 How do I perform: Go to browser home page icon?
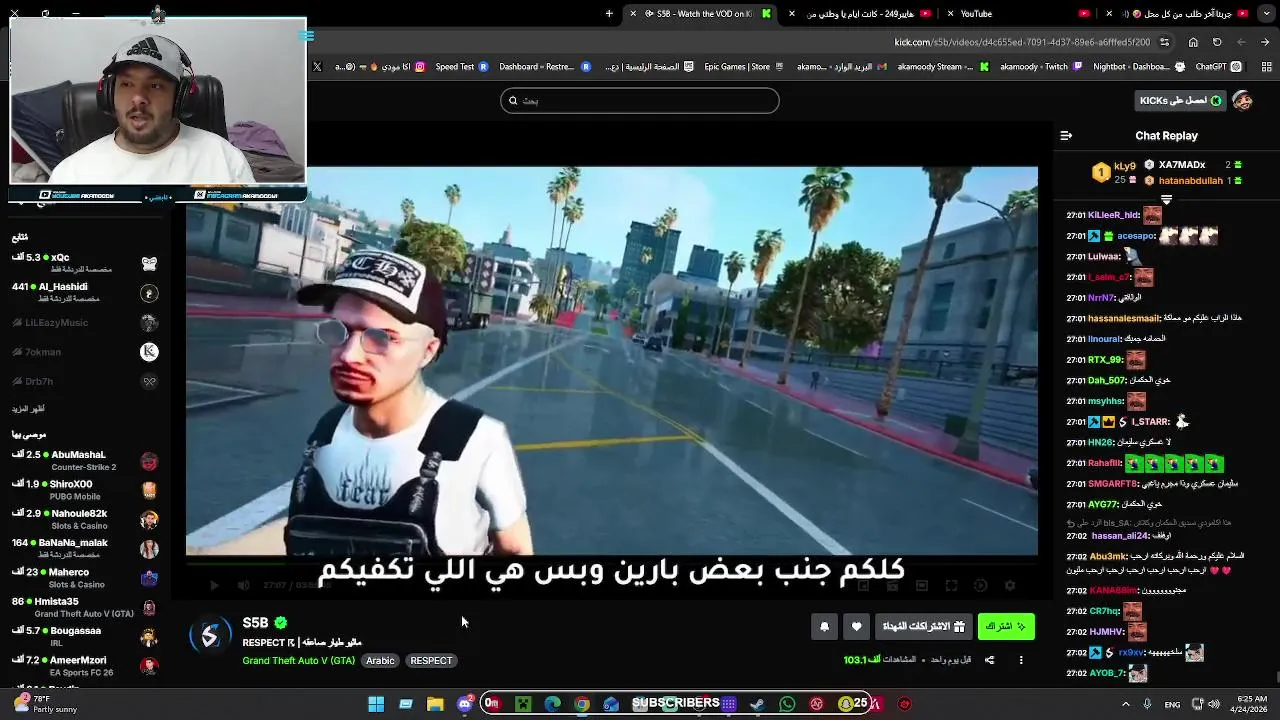pos(1193,42)
